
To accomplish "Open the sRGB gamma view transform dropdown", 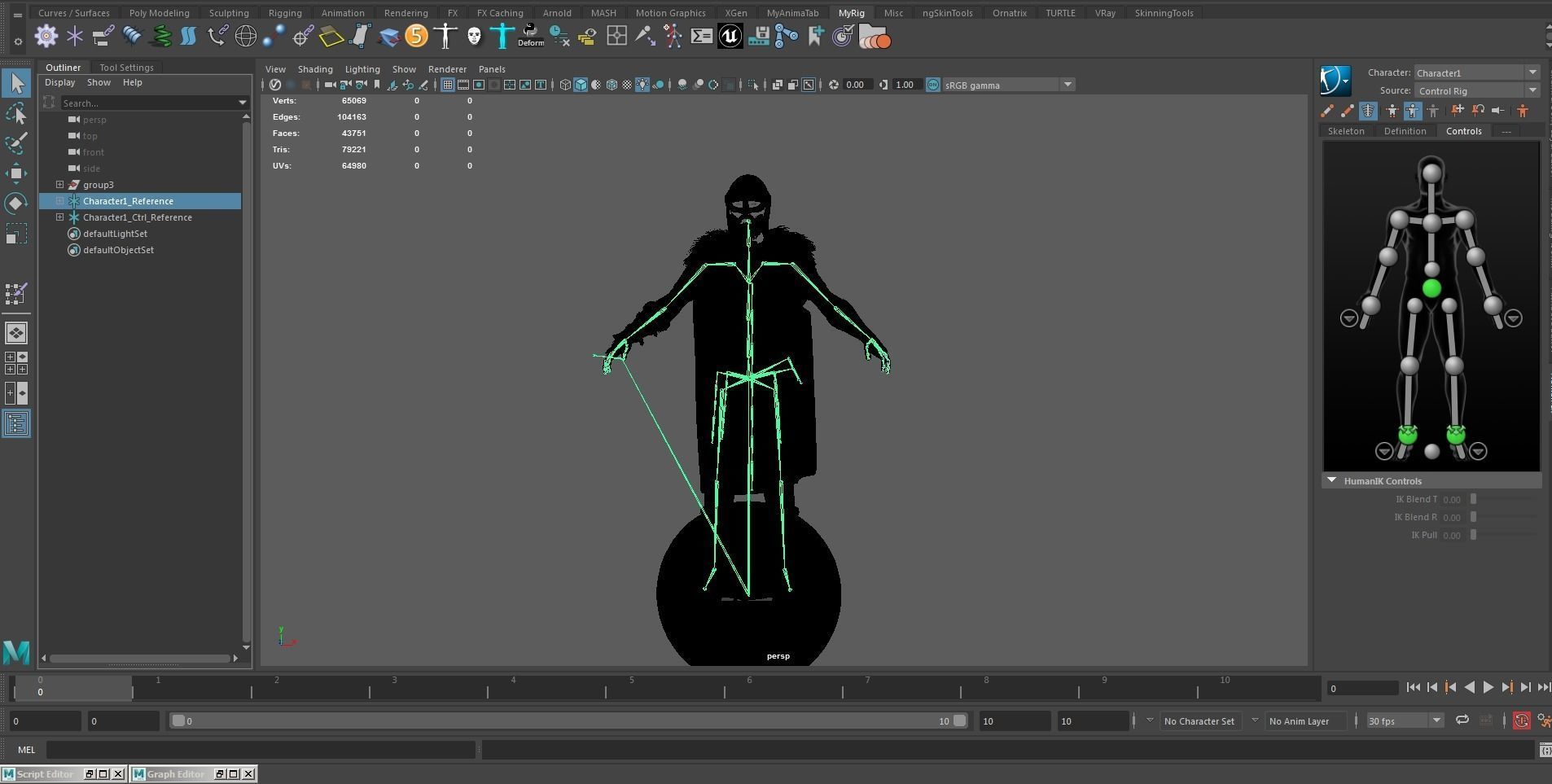I will (1067, 85).
